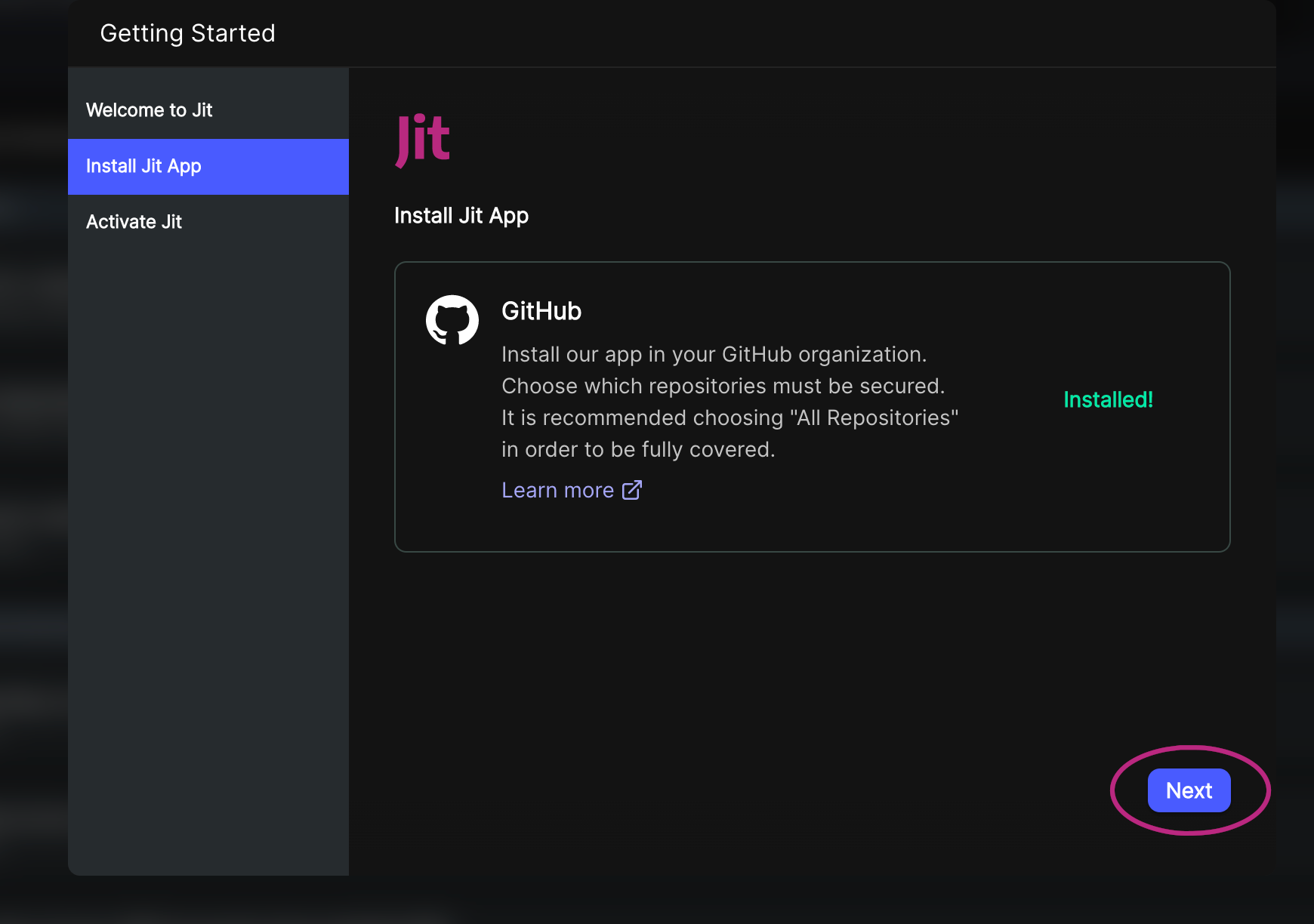
Task: Open the Learn more link
Action: 572,490
